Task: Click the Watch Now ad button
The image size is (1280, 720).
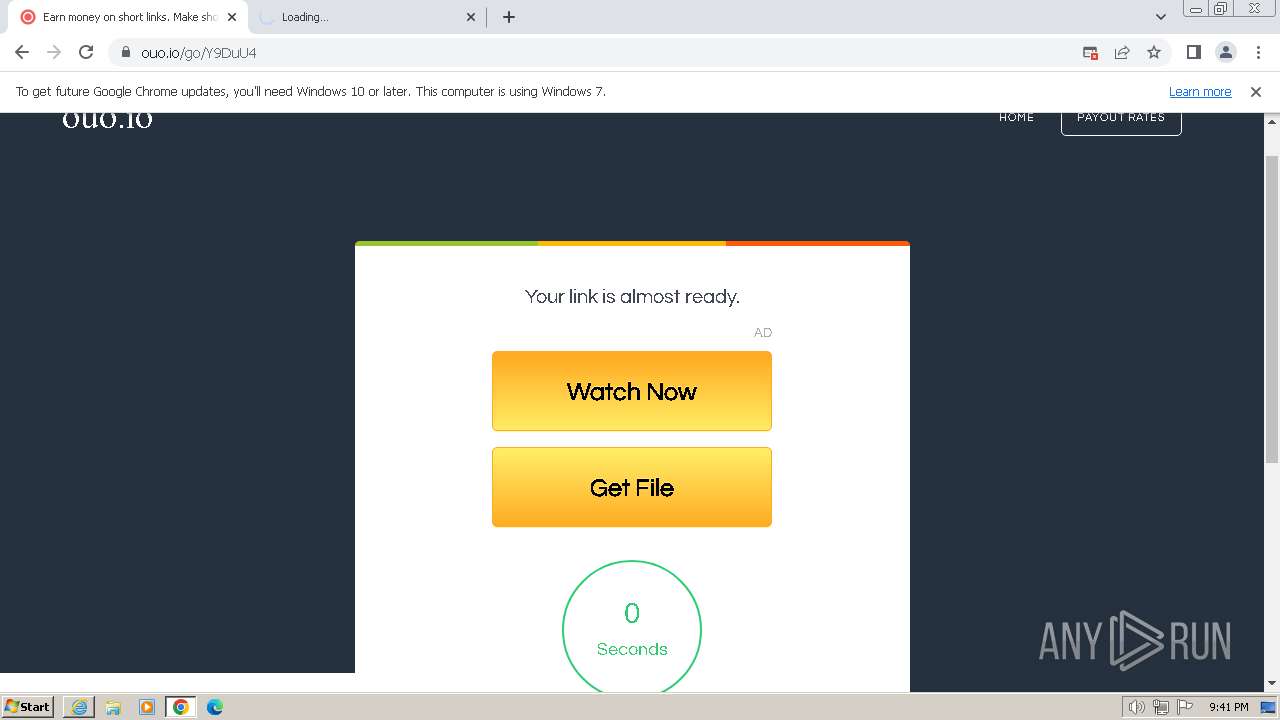Action: (x=632, y=391)
